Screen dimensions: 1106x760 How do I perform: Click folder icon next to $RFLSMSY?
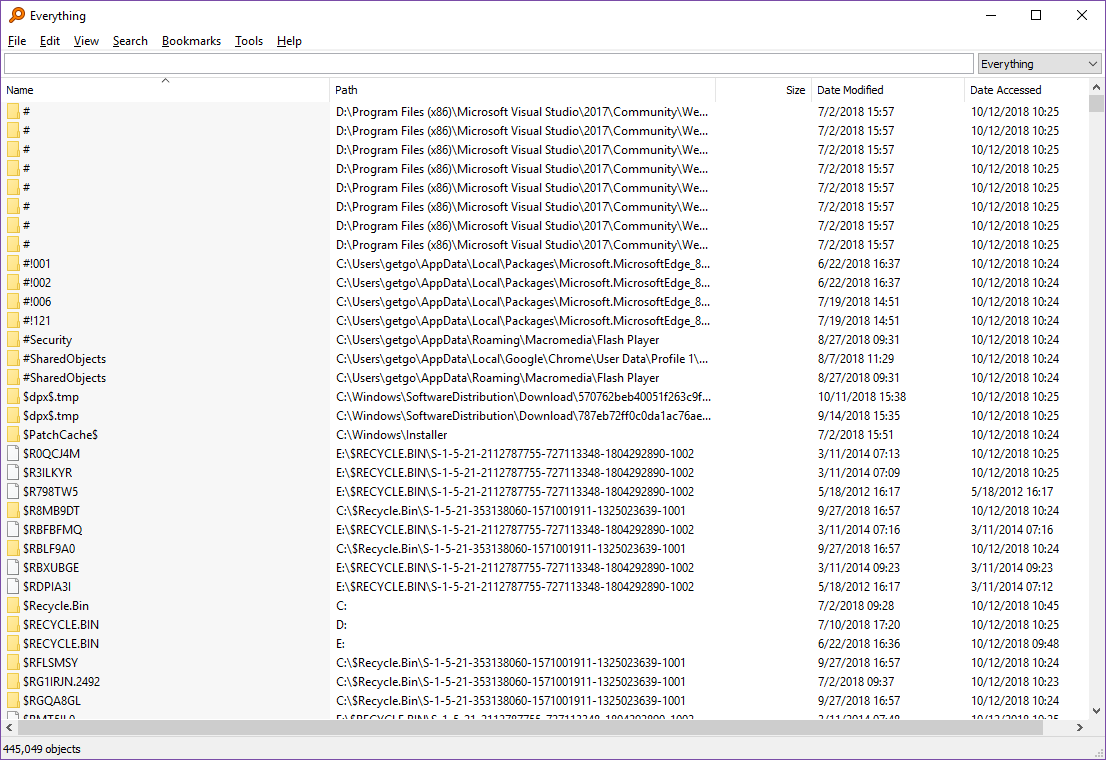tap(13, 663)
